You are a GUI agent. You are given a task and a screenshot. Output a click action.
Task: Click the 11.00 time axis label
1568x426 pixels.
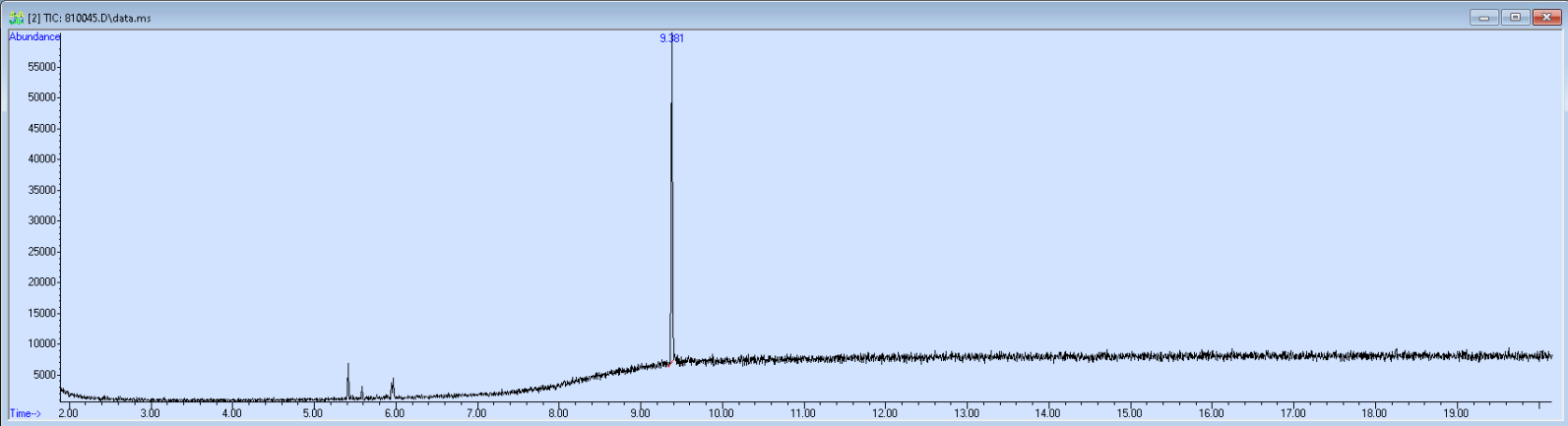[x=803, y=413]
